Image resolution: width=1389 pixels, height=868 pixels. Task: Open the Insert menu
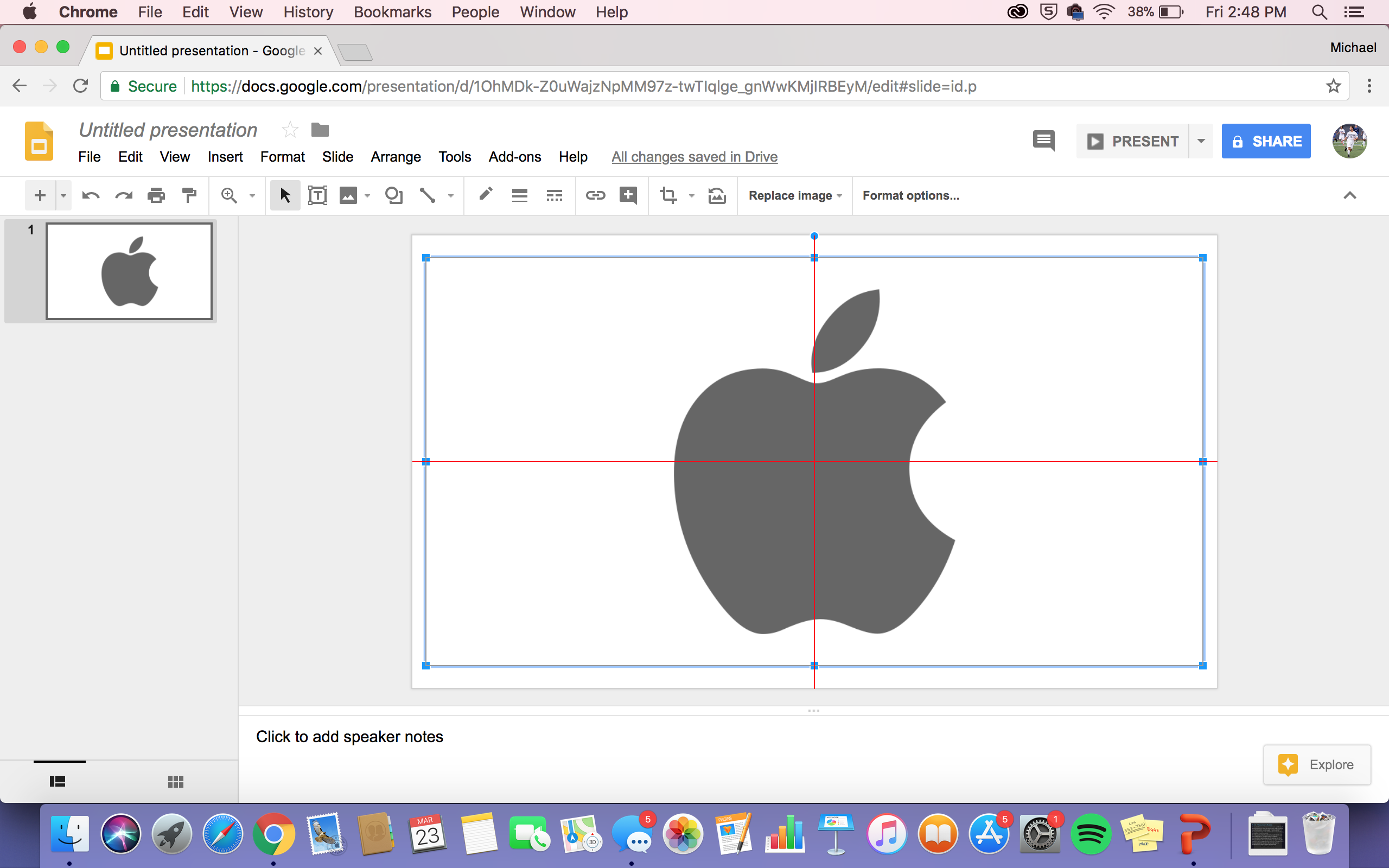pyautogui.click(x=225, y=157)
